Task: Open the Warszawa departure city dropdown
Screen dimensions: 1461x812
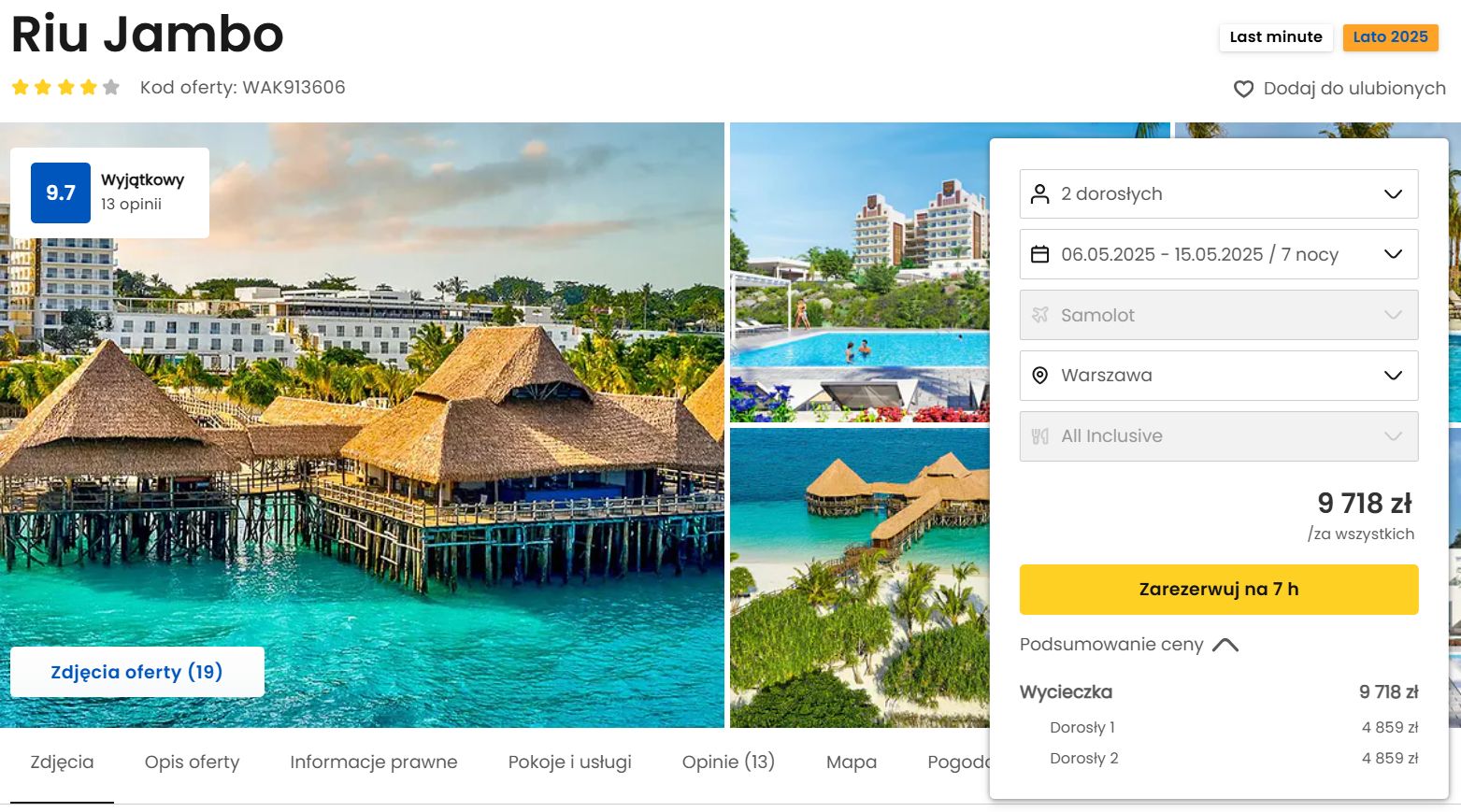Action: (1219, 376)
